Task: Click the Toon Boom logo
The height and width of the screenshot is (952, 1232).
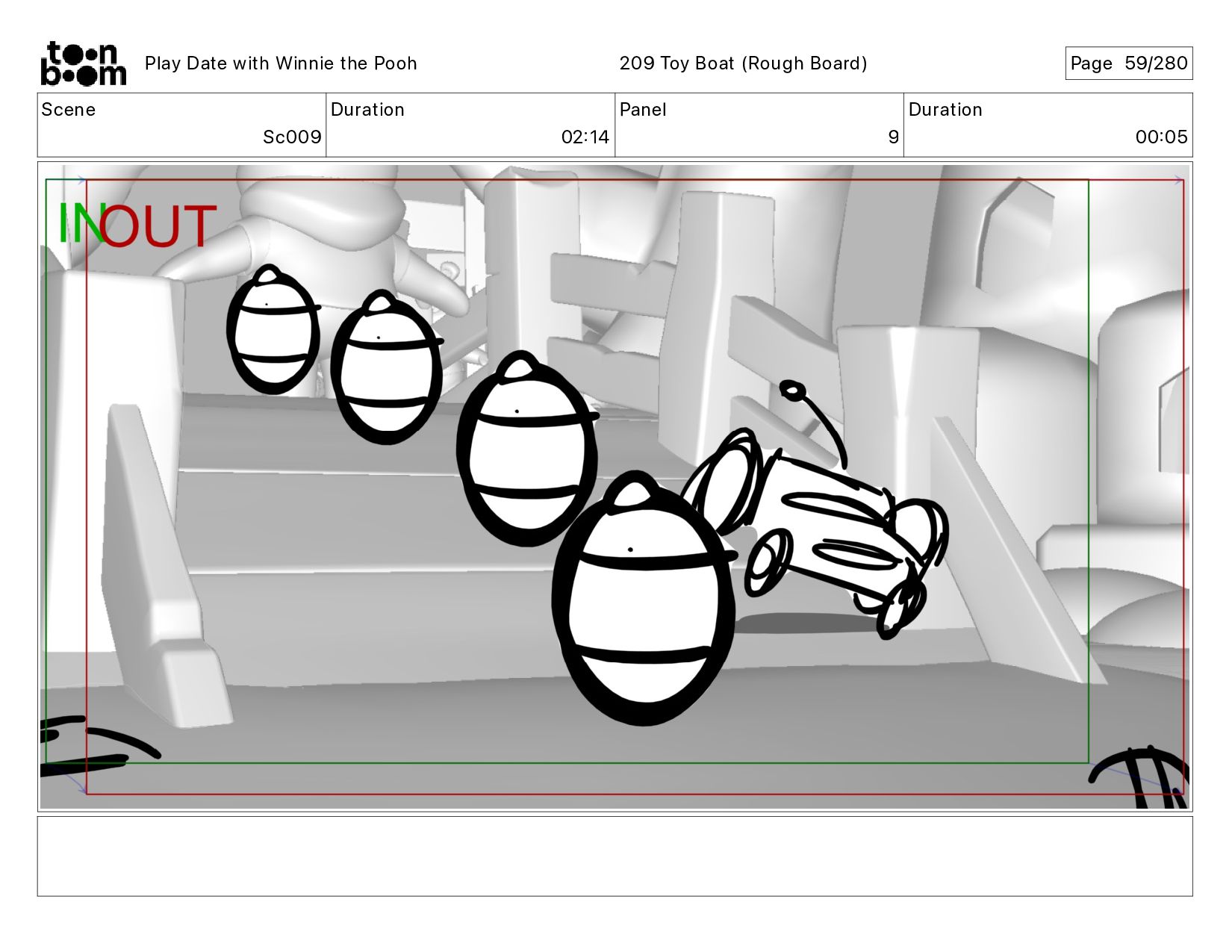Action: coord(83,63)
